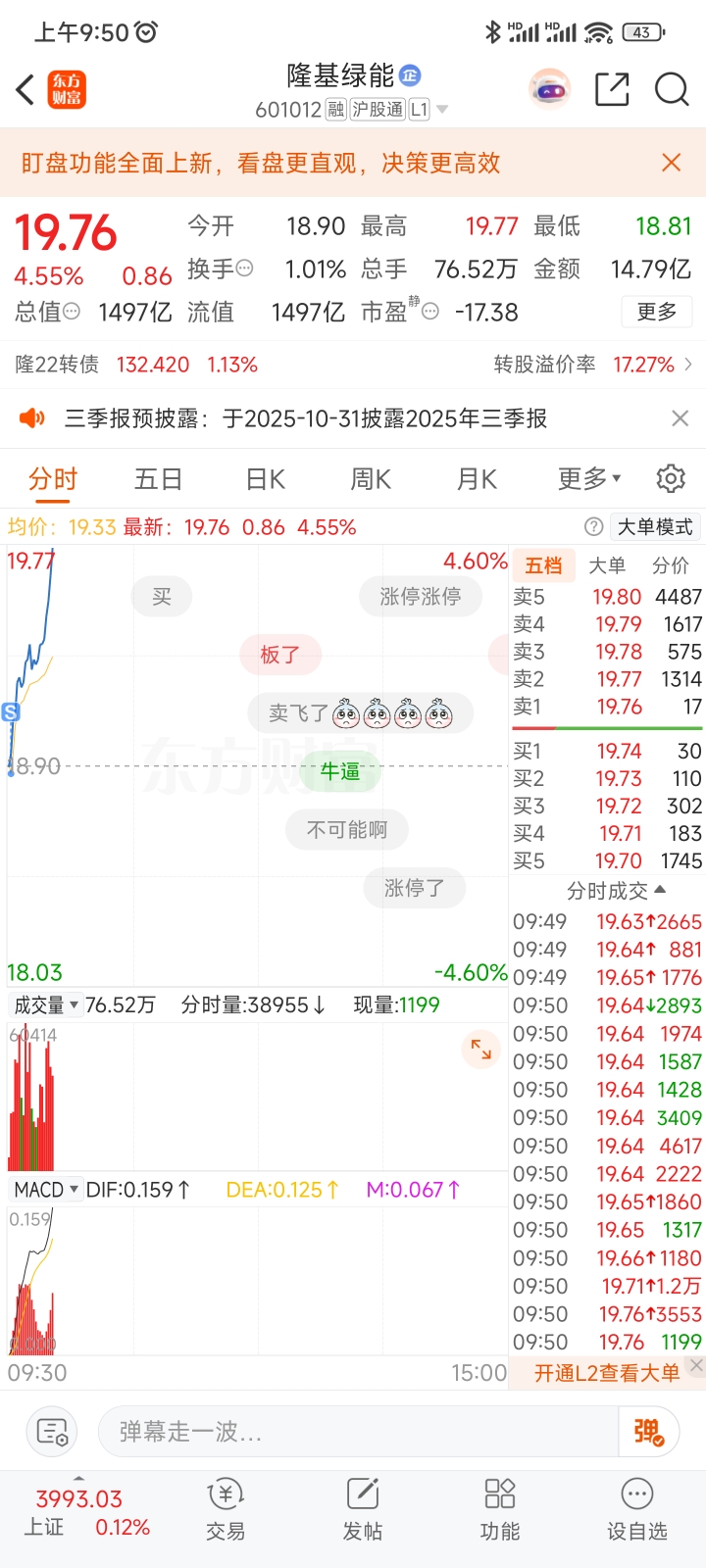Screen dimensions: 706x1568
Task: Tap the share icon in header
Action: (x=613, y=89)
